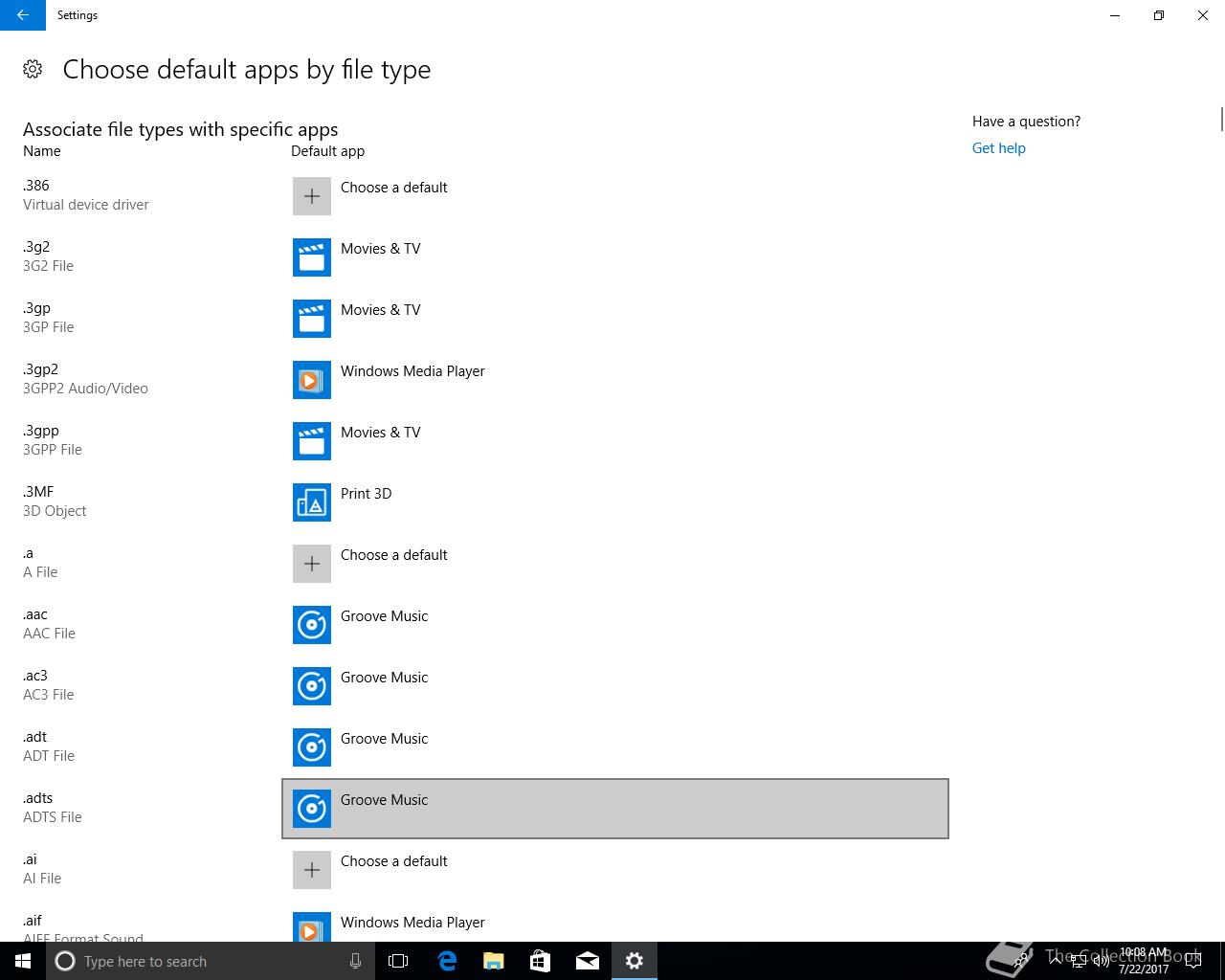
Task: Click Groove Music icon for .adts
Action: [x=312, y=809]
